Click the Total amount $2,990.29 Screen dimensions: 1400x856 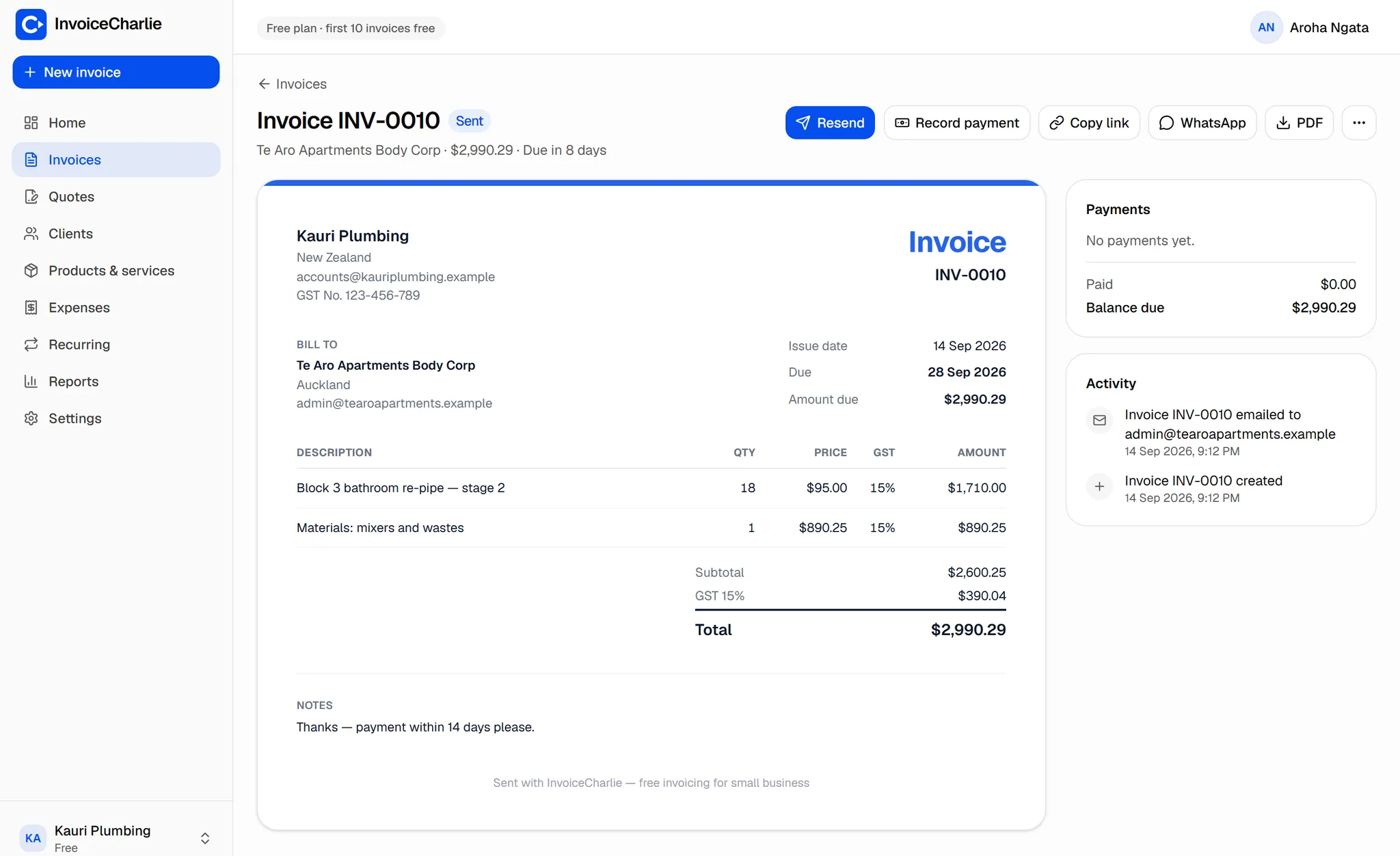coord(968,630)
